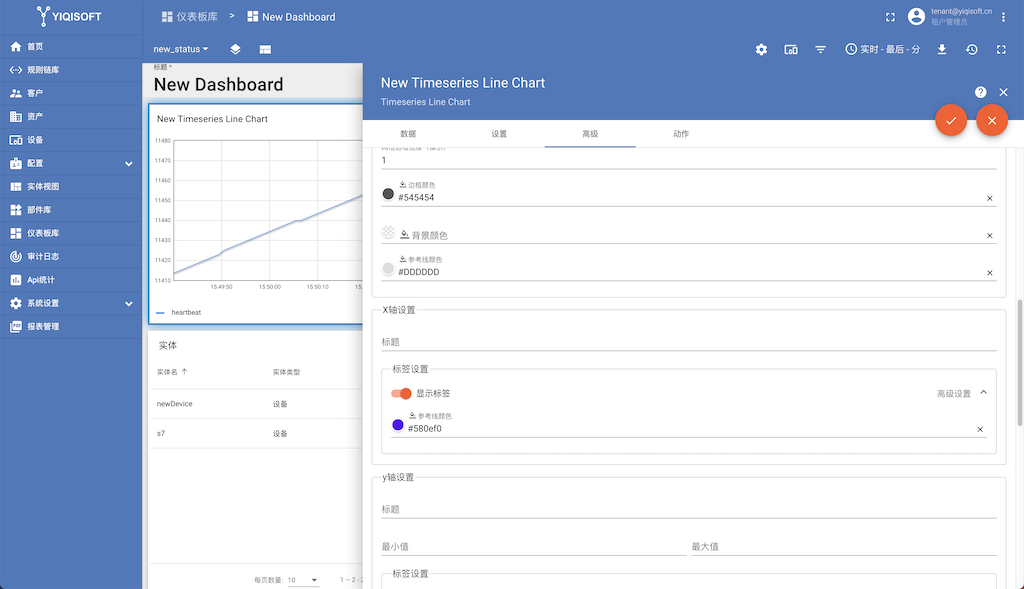Switch to 高级 tab
The height and width of the screenshot is (589, 1024).
[x=590, y=134]
